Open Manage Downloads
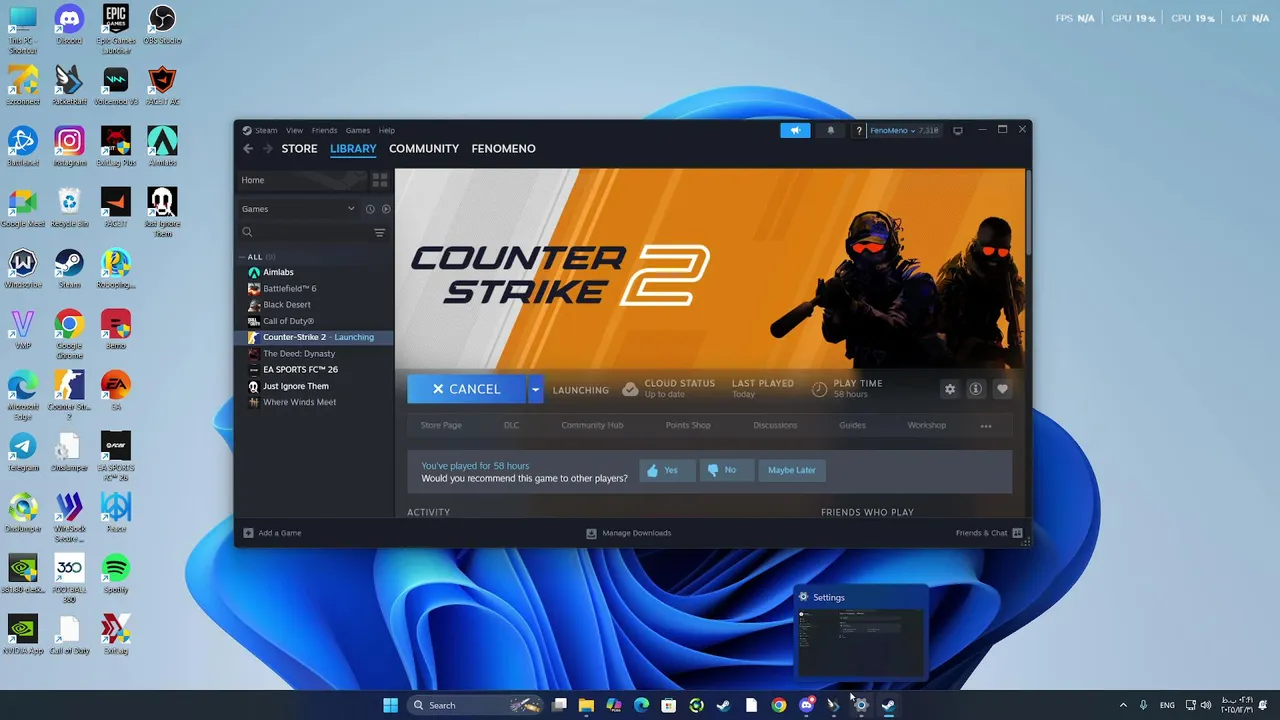This screenshot has width=1280, height=720. [x=628, y=533]
